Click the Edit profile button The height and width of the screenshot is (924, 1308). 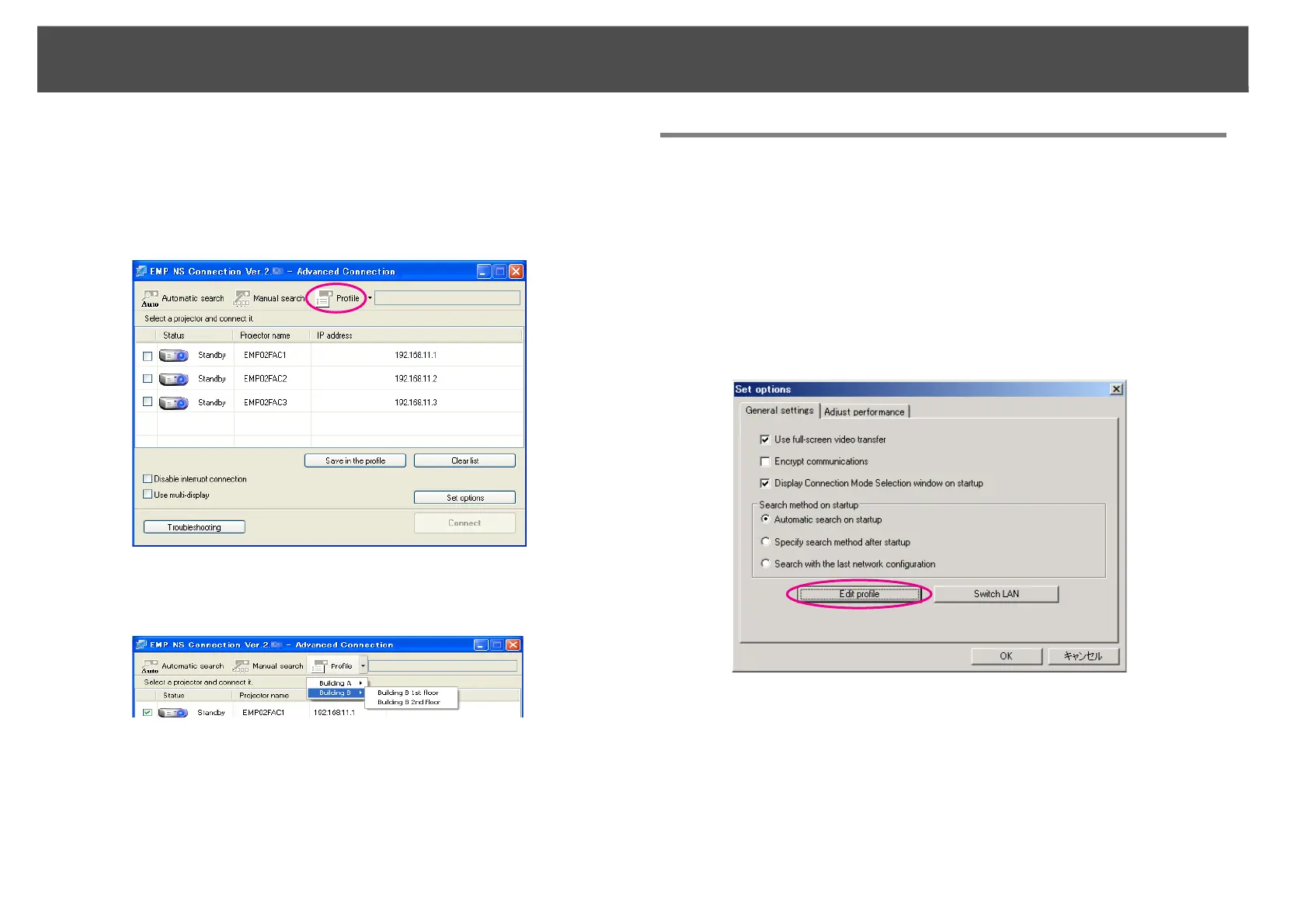tap(859, 594)
